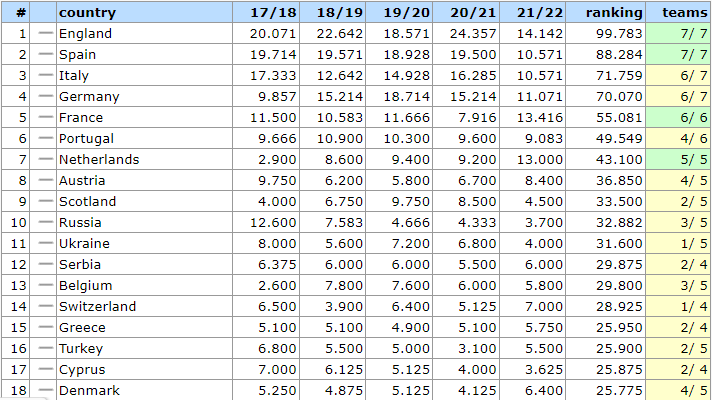Select the Ukraine country name
This screenshot has height=400, width=712.
pos(84,243)
